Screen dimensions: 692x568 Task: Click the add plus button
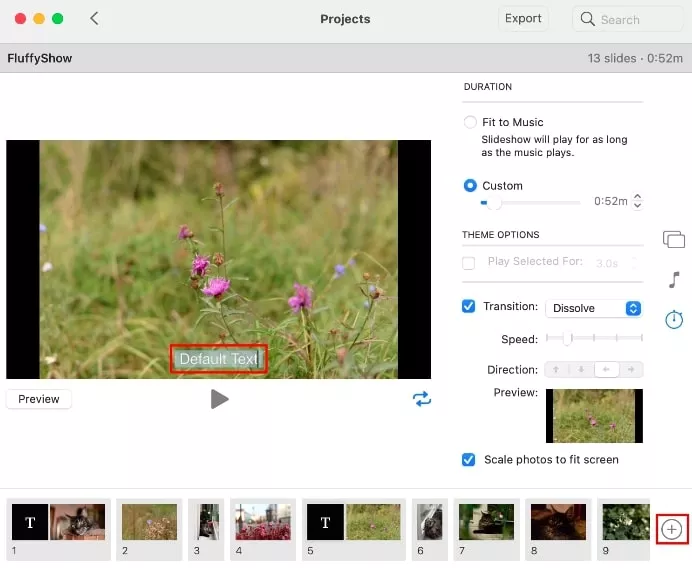tap(671, 529)
